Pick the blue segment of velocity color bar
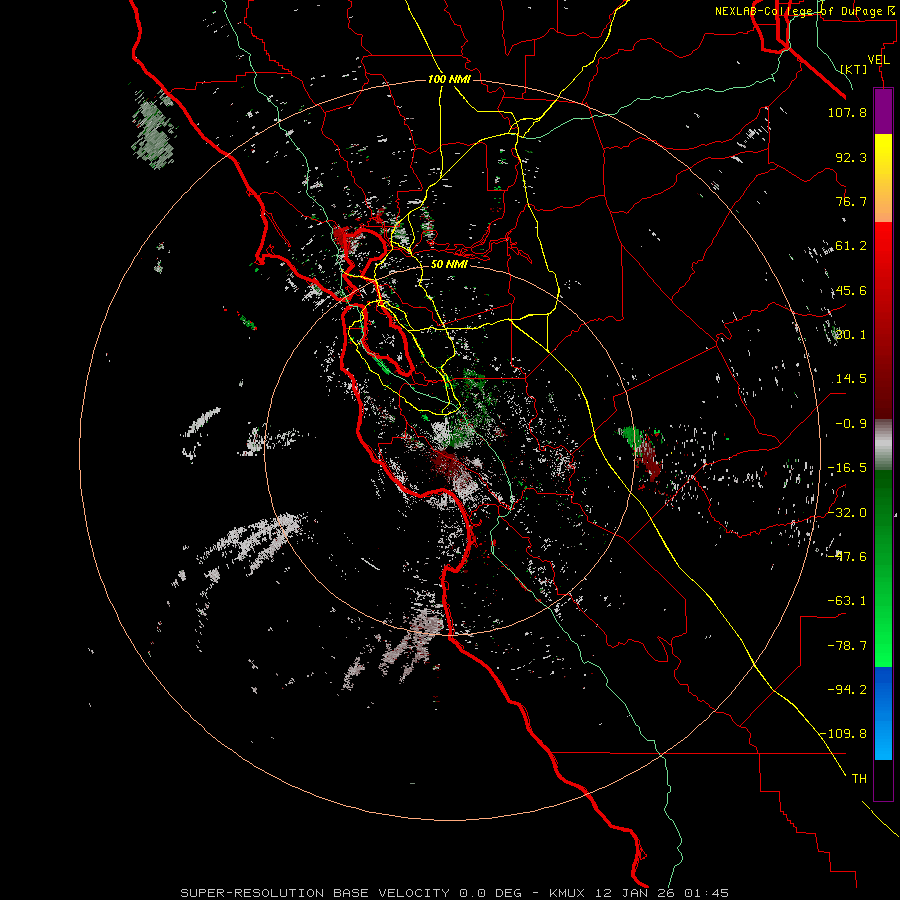 pyautogui.click(x=883, y=713)
